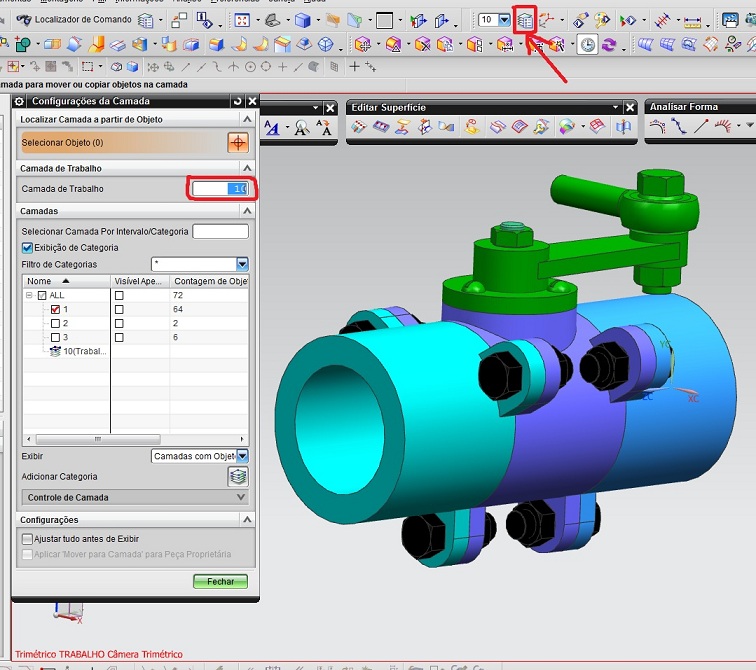Open Filtro de Categorias dropdown

pyautogui.click(x=242, y=264)
